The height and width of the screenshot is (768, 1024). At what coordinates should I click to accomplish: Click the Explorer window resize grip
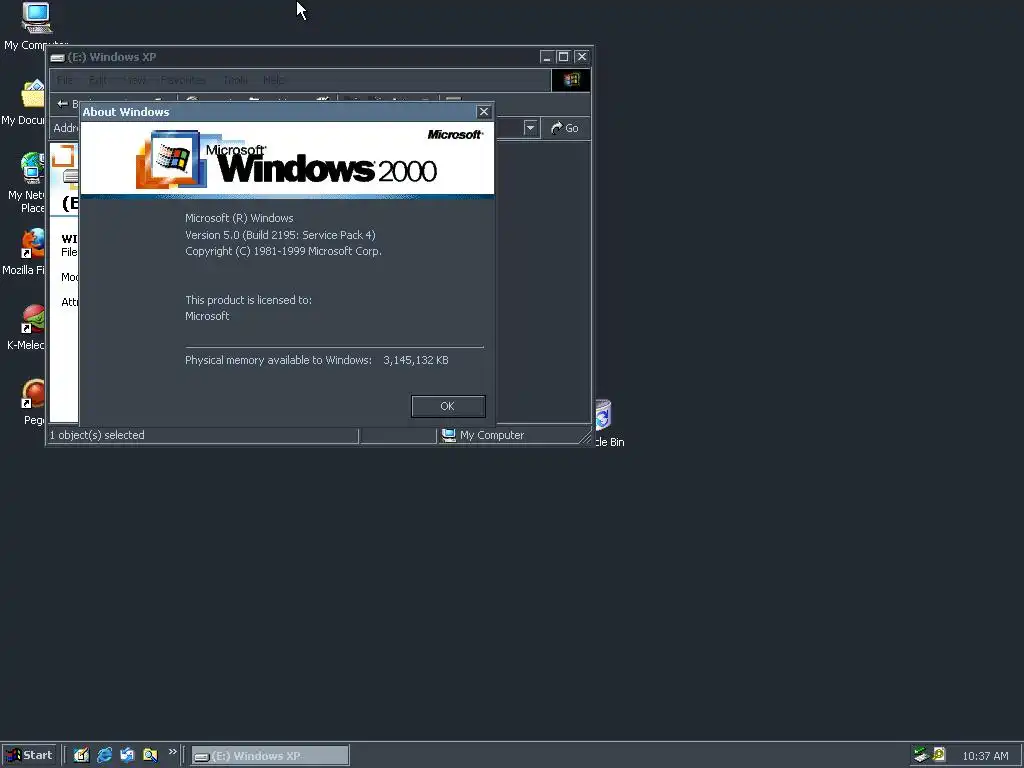(585, 438)
